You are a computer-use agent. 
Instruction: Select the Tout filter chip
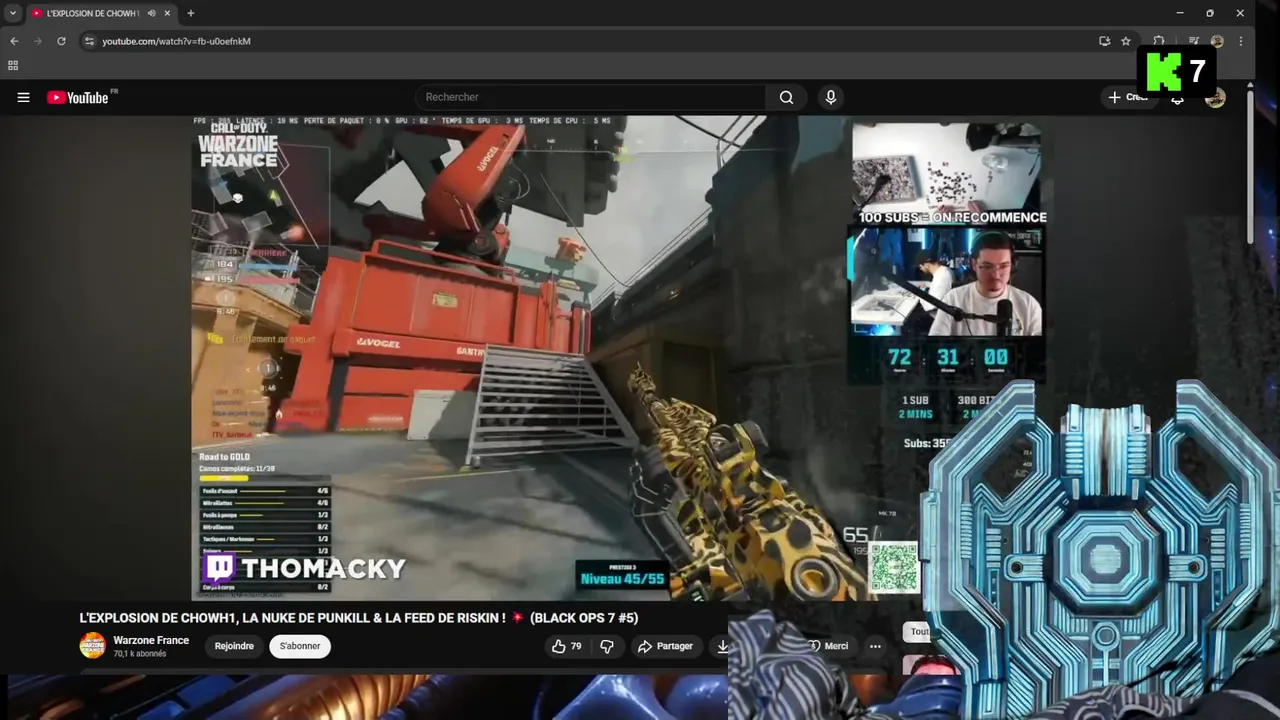(x=918, y=631)
